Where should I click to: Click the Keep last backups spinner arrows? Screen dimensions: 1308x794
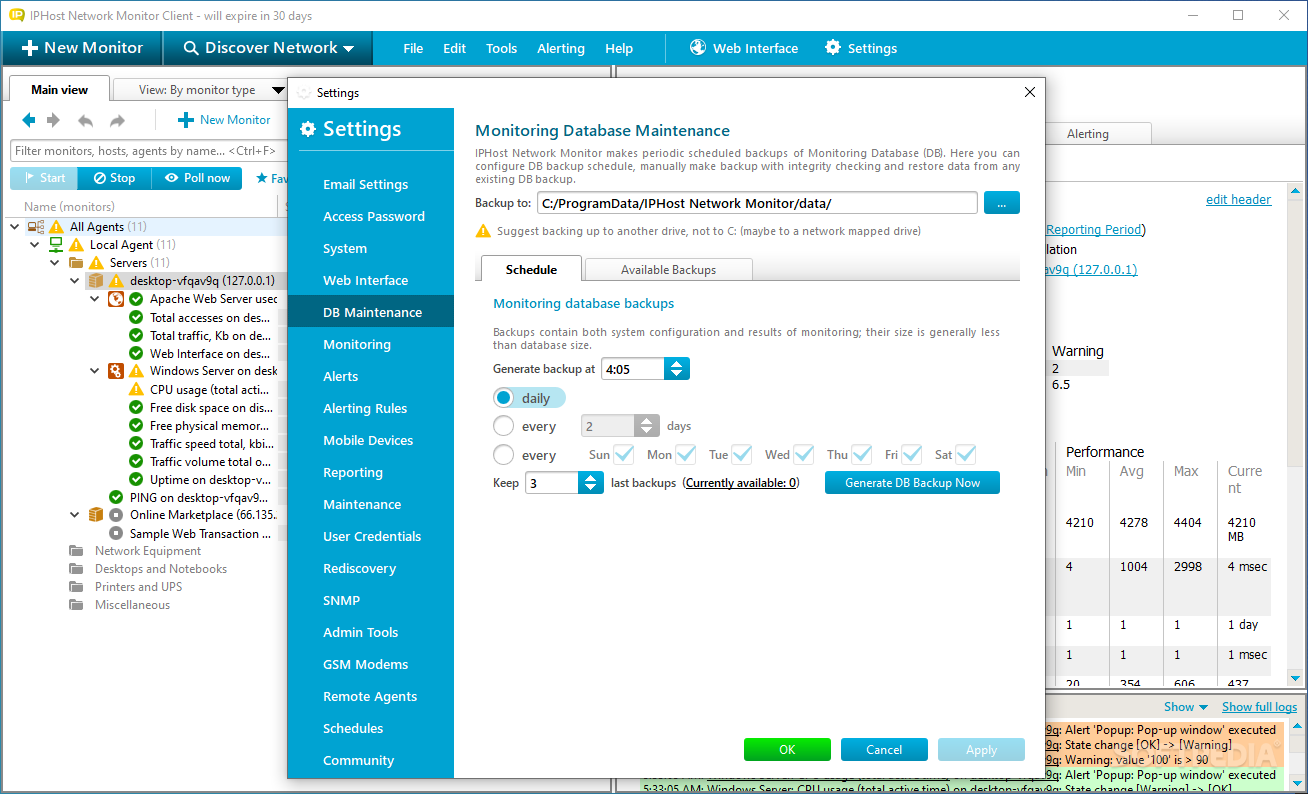(x=591, y=483)
